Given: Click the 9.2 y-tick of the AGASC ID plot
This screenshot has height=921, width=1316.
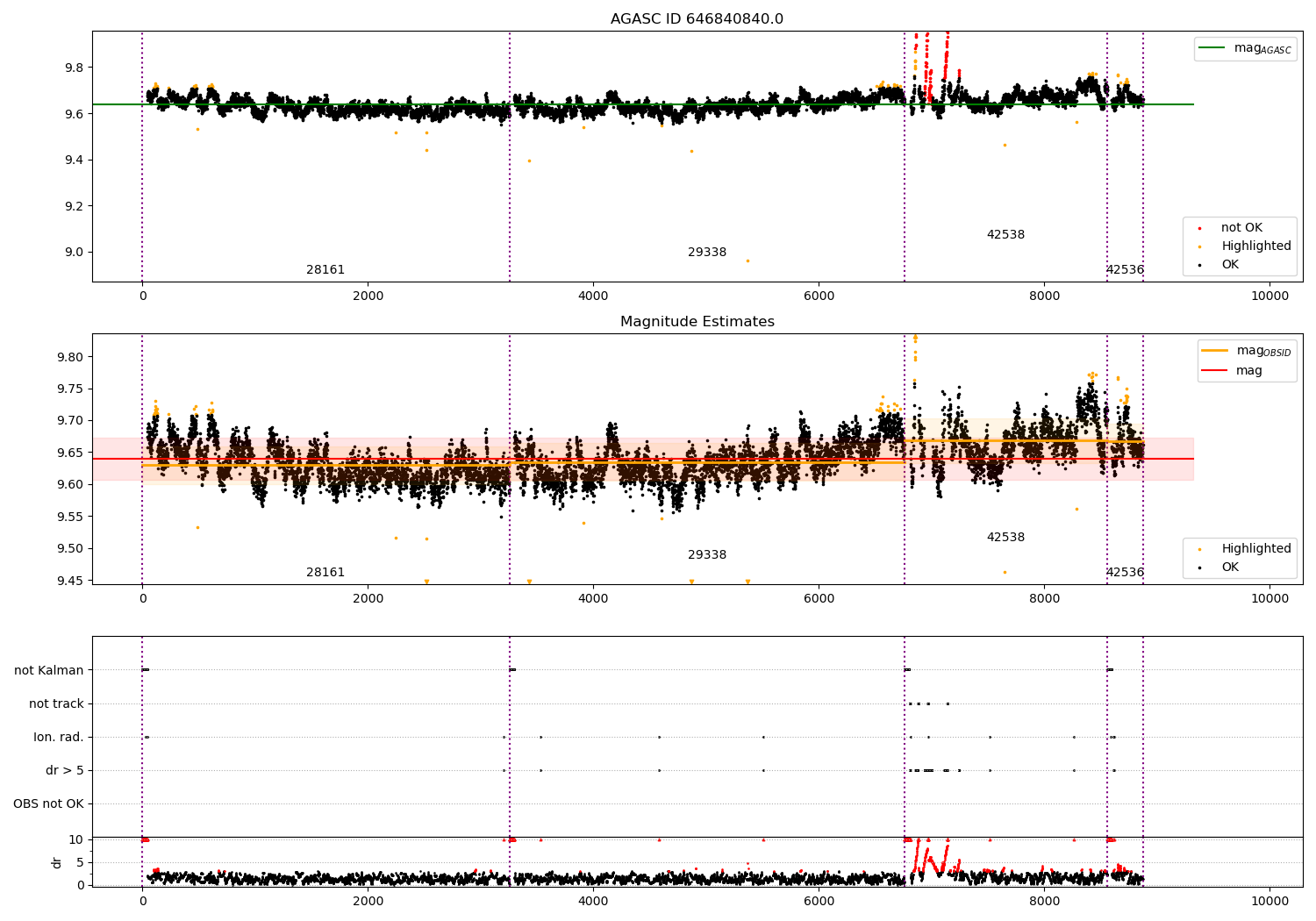Looking at the screenshot, I should click(x=74, y=206).
